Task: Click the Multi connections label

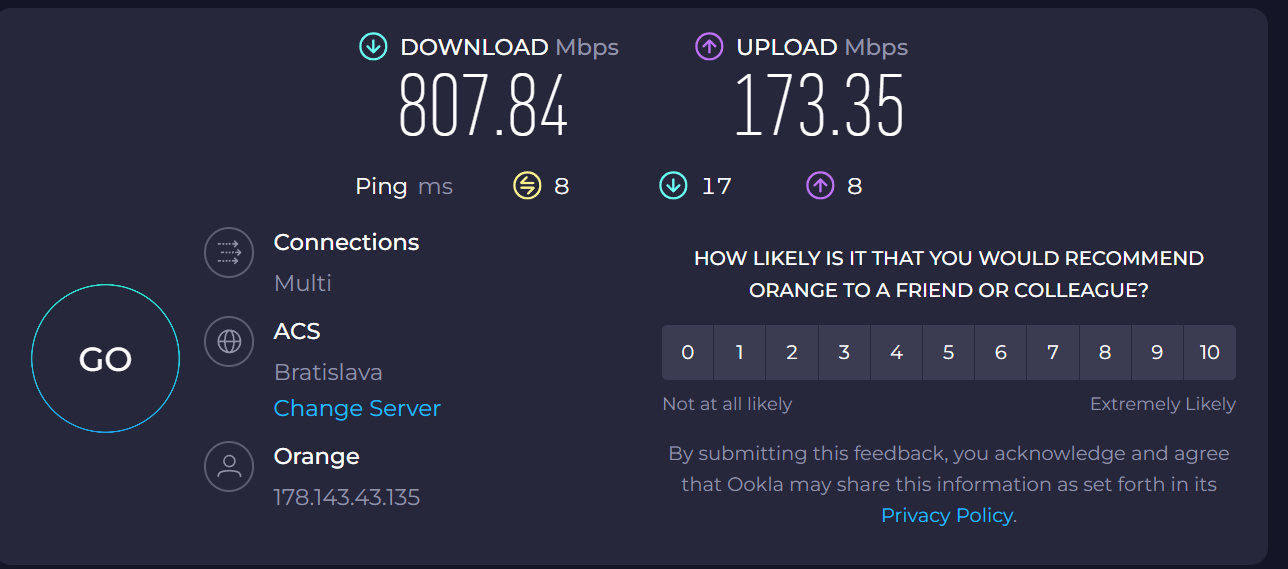Action: [302, 283]
